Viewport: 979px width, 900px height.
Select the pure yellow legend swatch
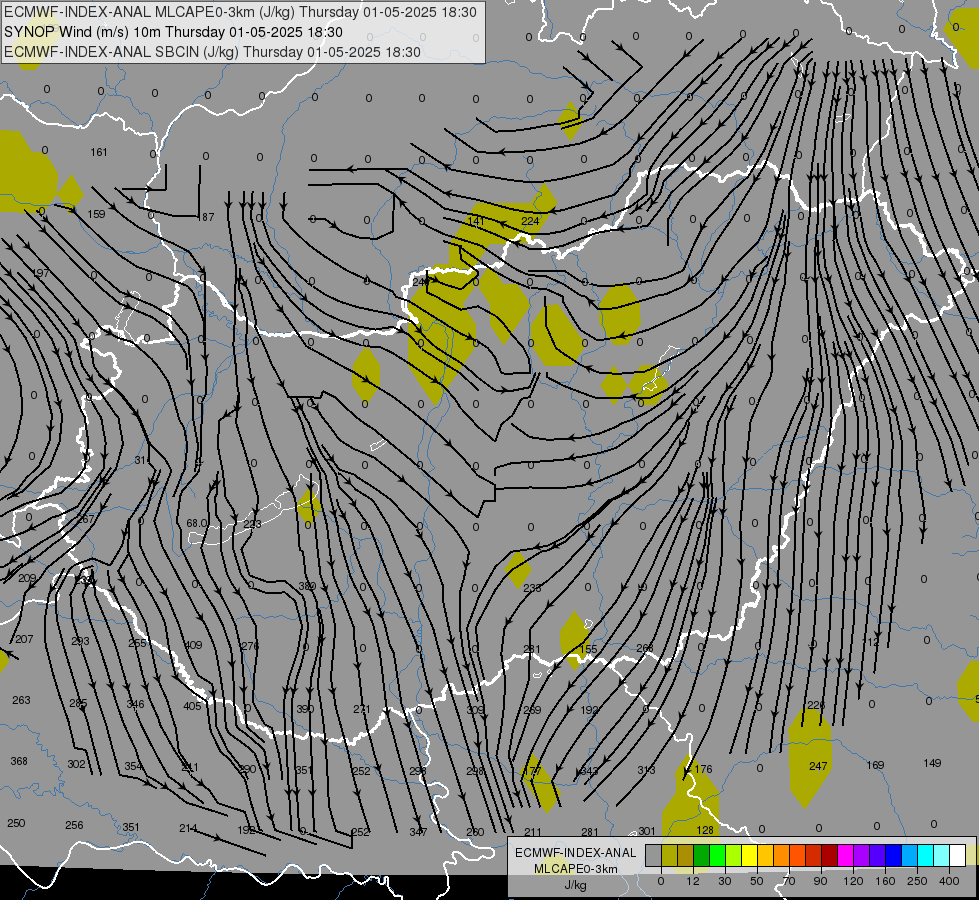[x=749, y=856]
